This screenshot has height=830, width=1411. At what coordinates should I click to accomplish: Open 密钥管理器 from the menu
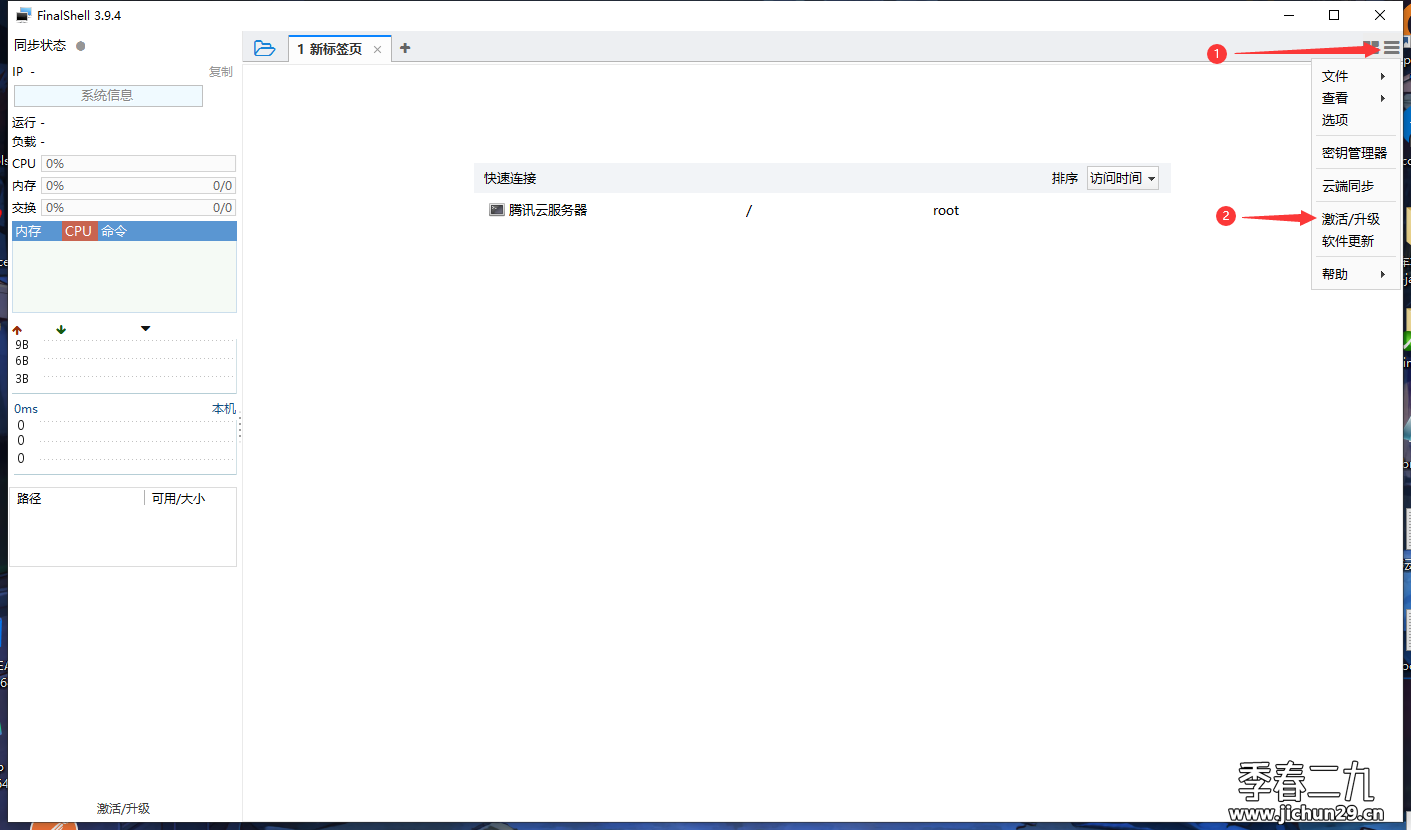(x=1354, y=153)
